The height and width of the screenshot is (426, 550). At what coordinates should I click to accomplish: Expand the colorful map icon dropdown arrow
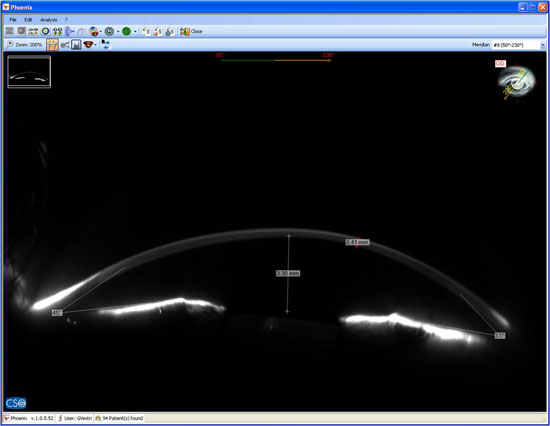coord(101,32)
